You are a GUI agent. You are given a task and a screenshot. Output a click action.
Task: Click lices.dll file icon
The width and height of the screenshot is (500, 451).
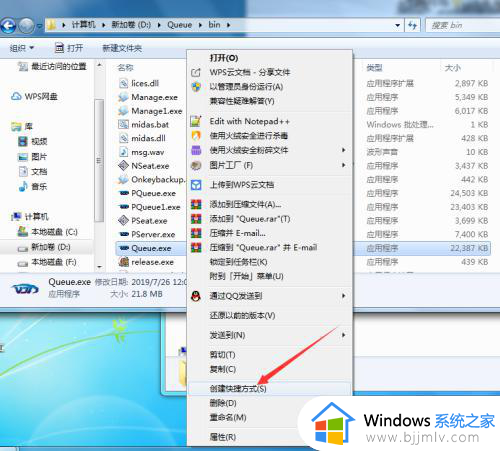pyautogui.click(x=124, y=83)
